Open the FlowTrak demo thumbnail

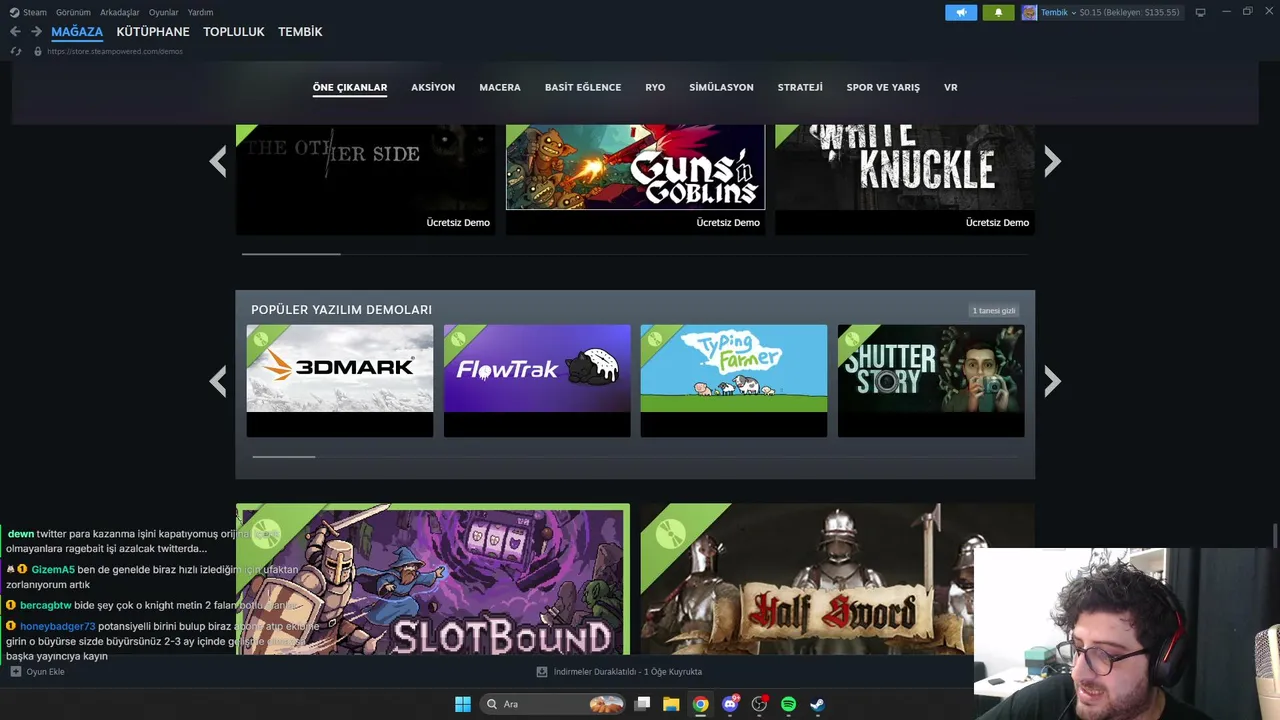537,381
